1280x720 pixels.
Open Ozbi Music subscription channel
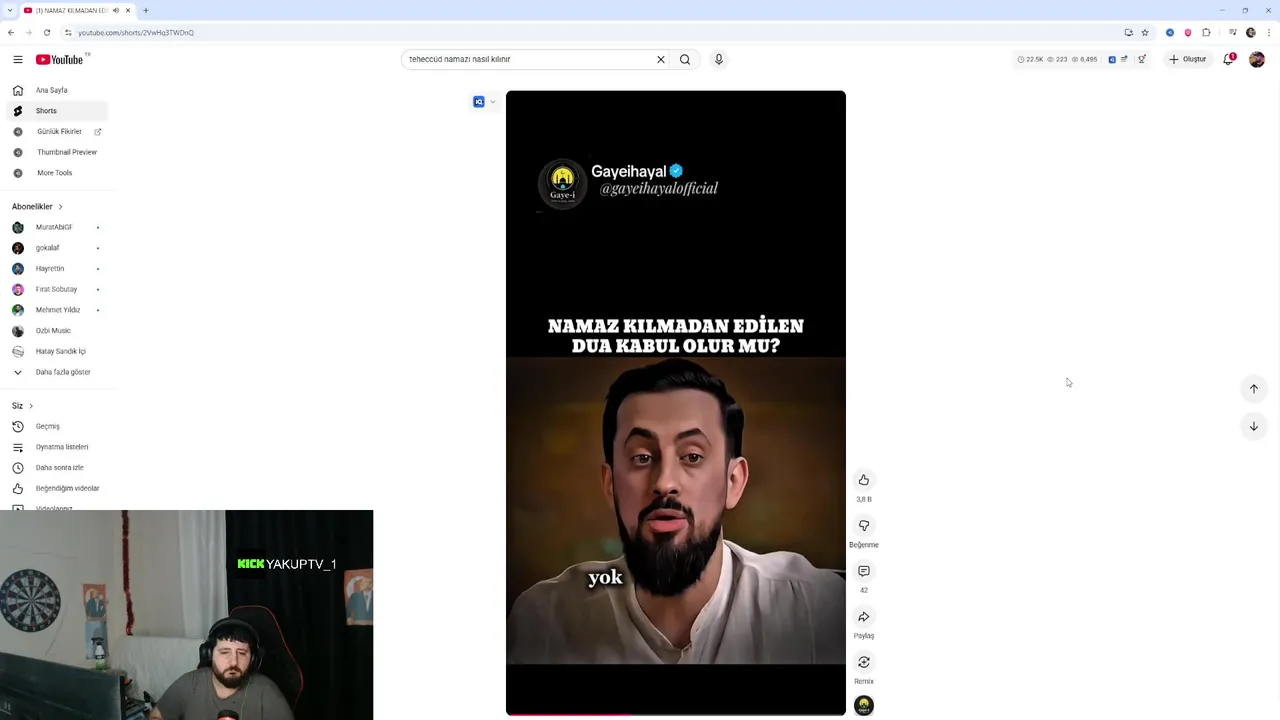coord(56,331)
